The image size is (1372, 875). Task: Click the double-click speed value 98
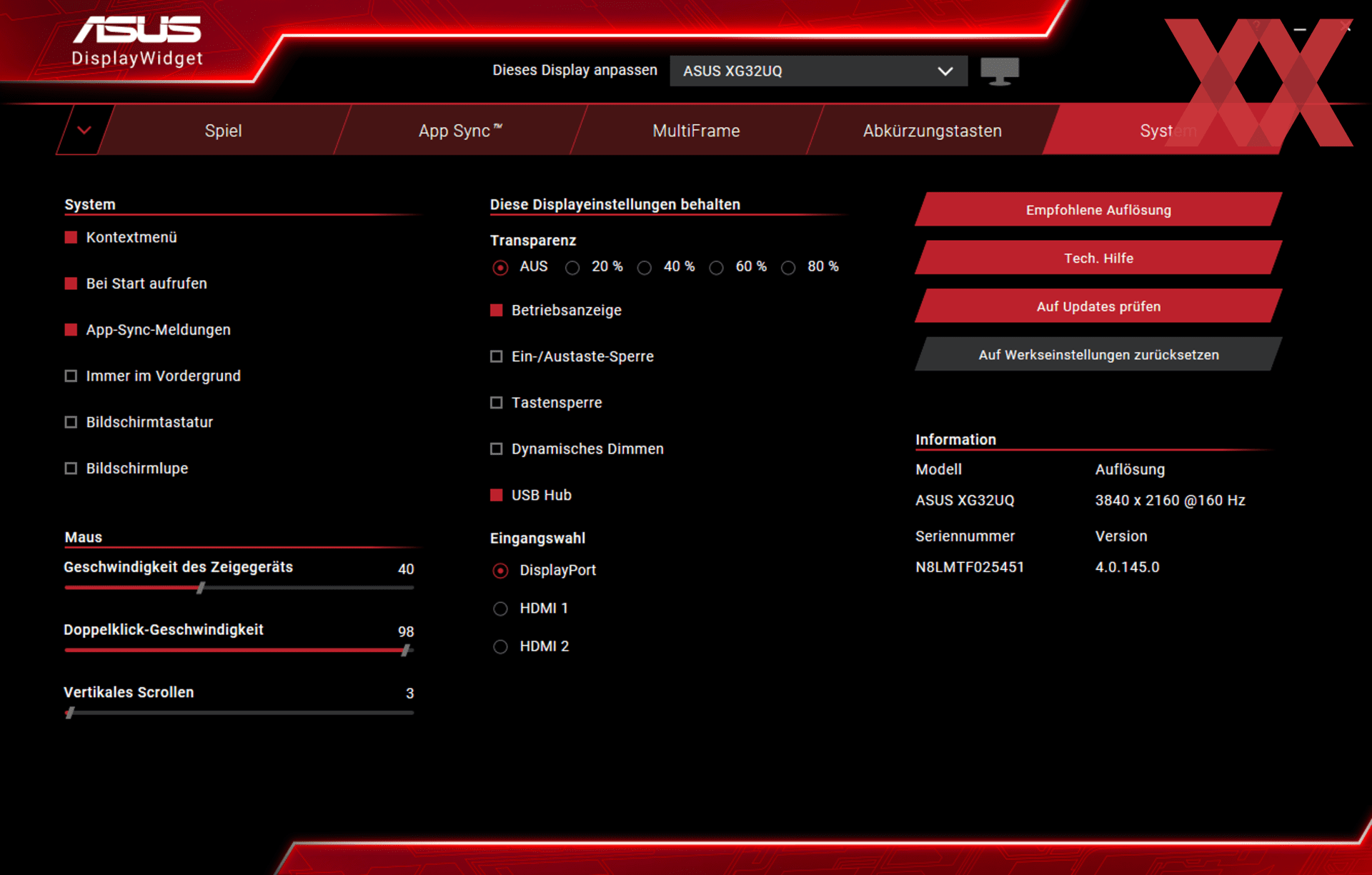pyautogui.click(x=406, y=631)
